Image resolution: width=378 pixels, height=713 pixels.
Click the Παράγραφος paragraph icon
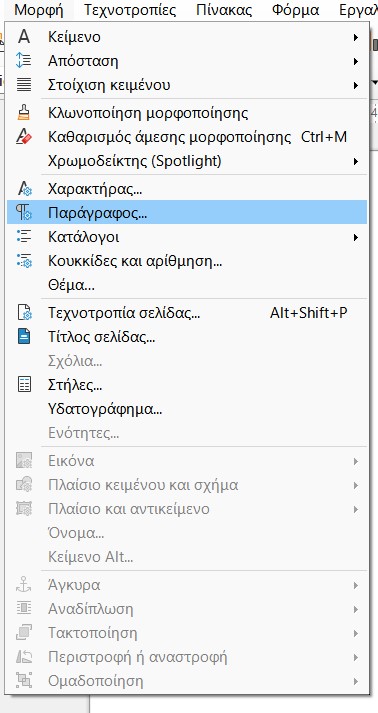(x=24, y=212)
